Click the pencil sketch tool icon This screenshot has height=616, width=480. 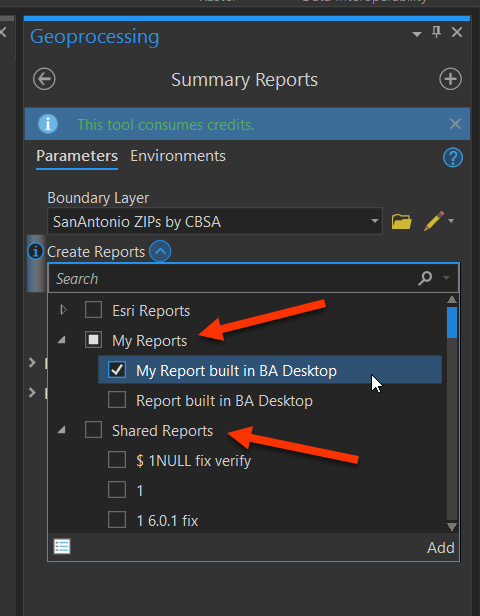click(434, 221)
